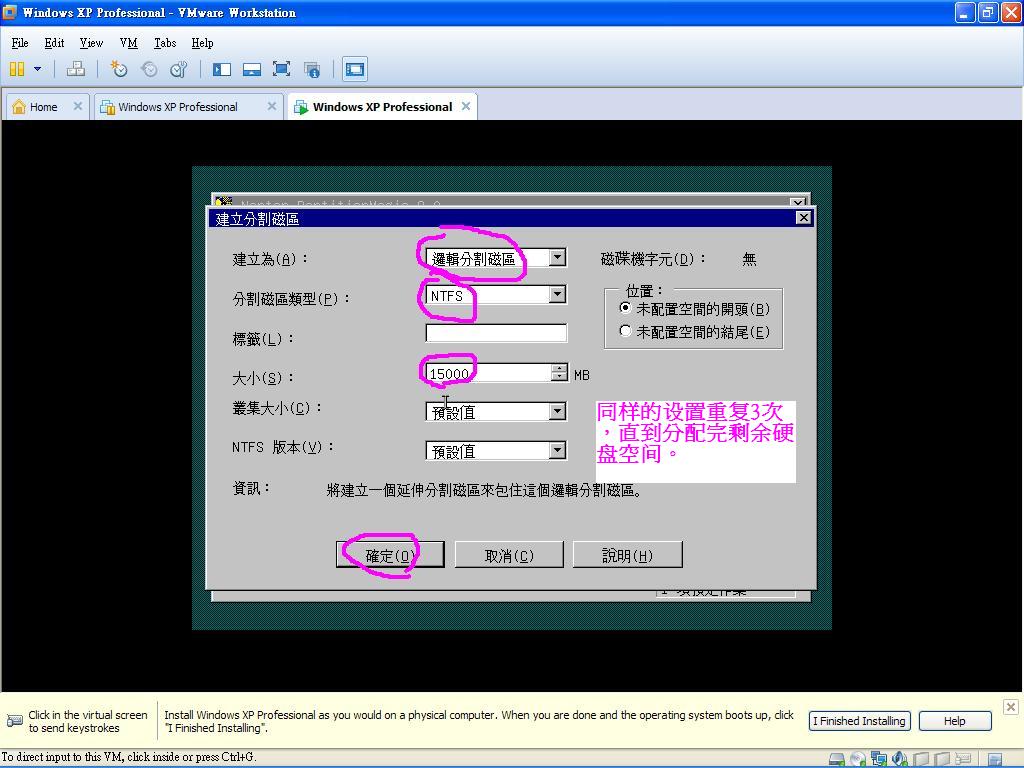Viewport: 1024px width, 768px height.
Task: Decrease size with the down spinner arrow
Action: coord(559,377)
